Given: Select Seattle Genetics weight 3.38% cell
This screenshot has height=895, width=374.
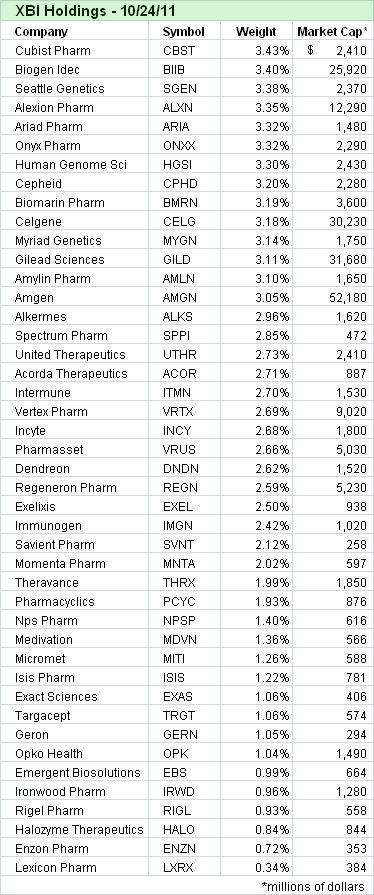Looking at the screenshot, I should pos(256,88).
